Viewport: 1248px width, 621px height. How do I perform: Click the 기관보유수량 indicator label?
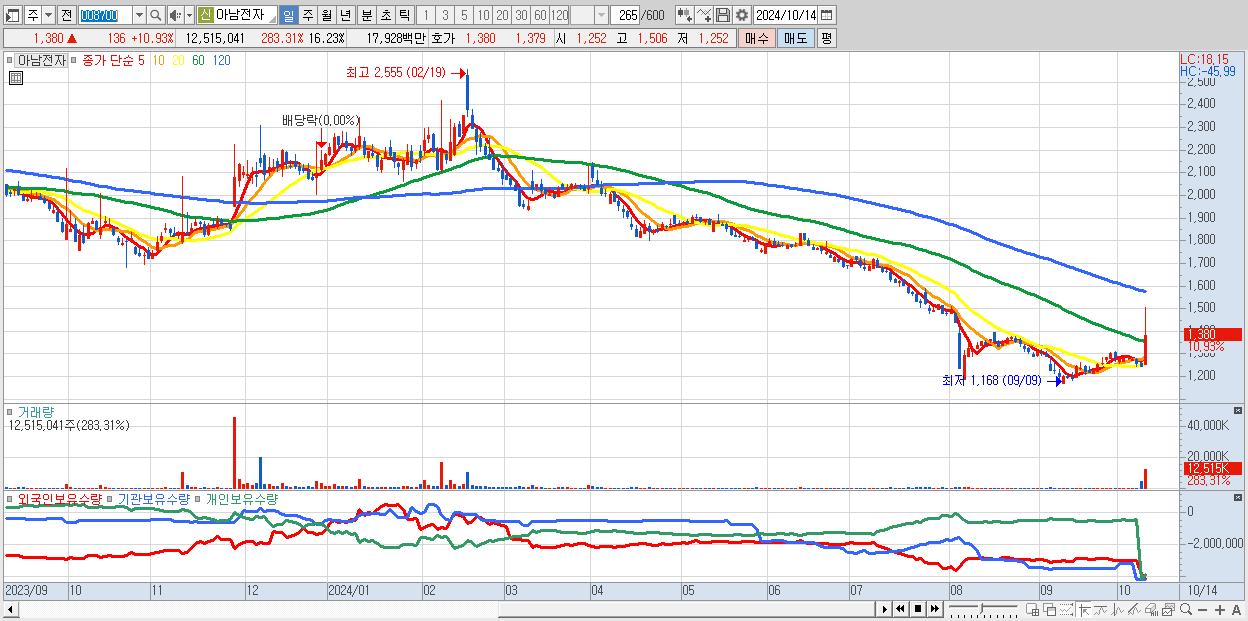pyautogui.click(x=153, y=498)
